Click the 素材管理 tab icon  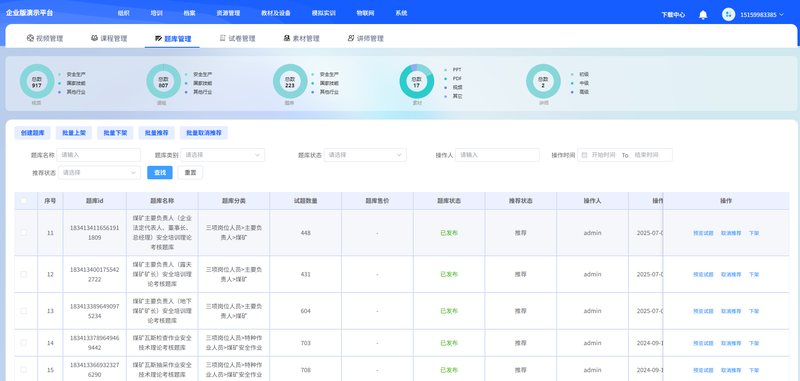pos(287,38)
